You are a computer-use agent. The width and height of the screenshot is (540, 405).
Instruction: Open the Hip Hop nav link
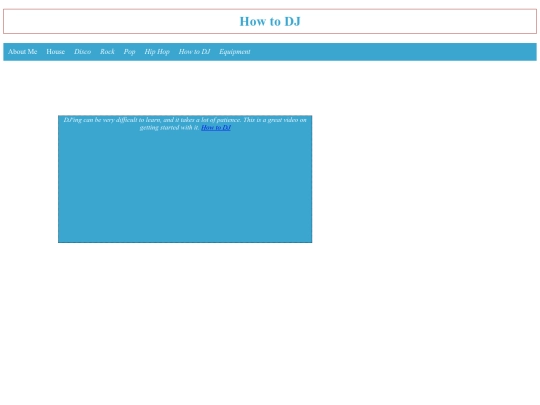click(x=157, y=52)
